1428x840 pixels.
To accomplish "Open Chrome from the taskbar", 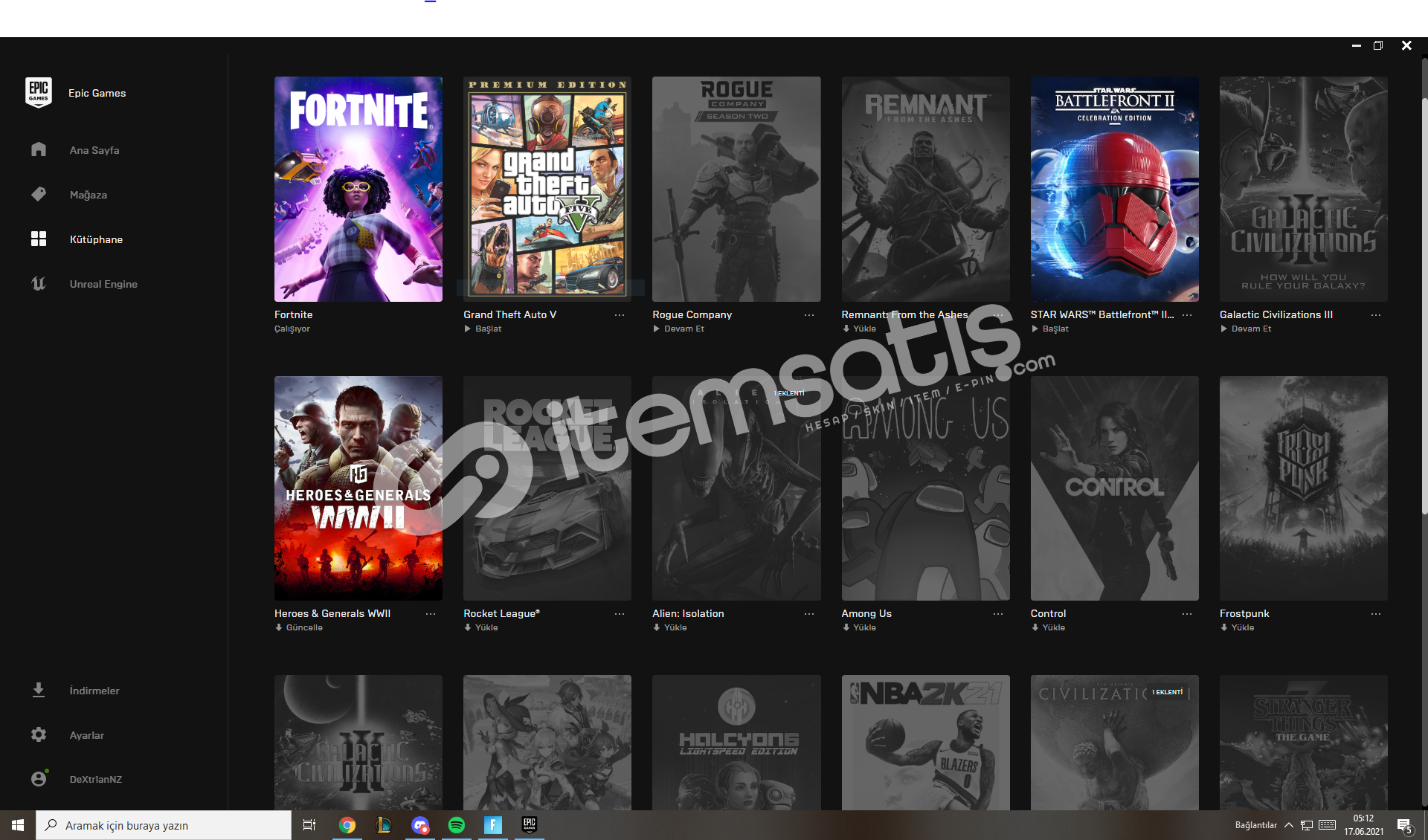I will tap(347, 825).
